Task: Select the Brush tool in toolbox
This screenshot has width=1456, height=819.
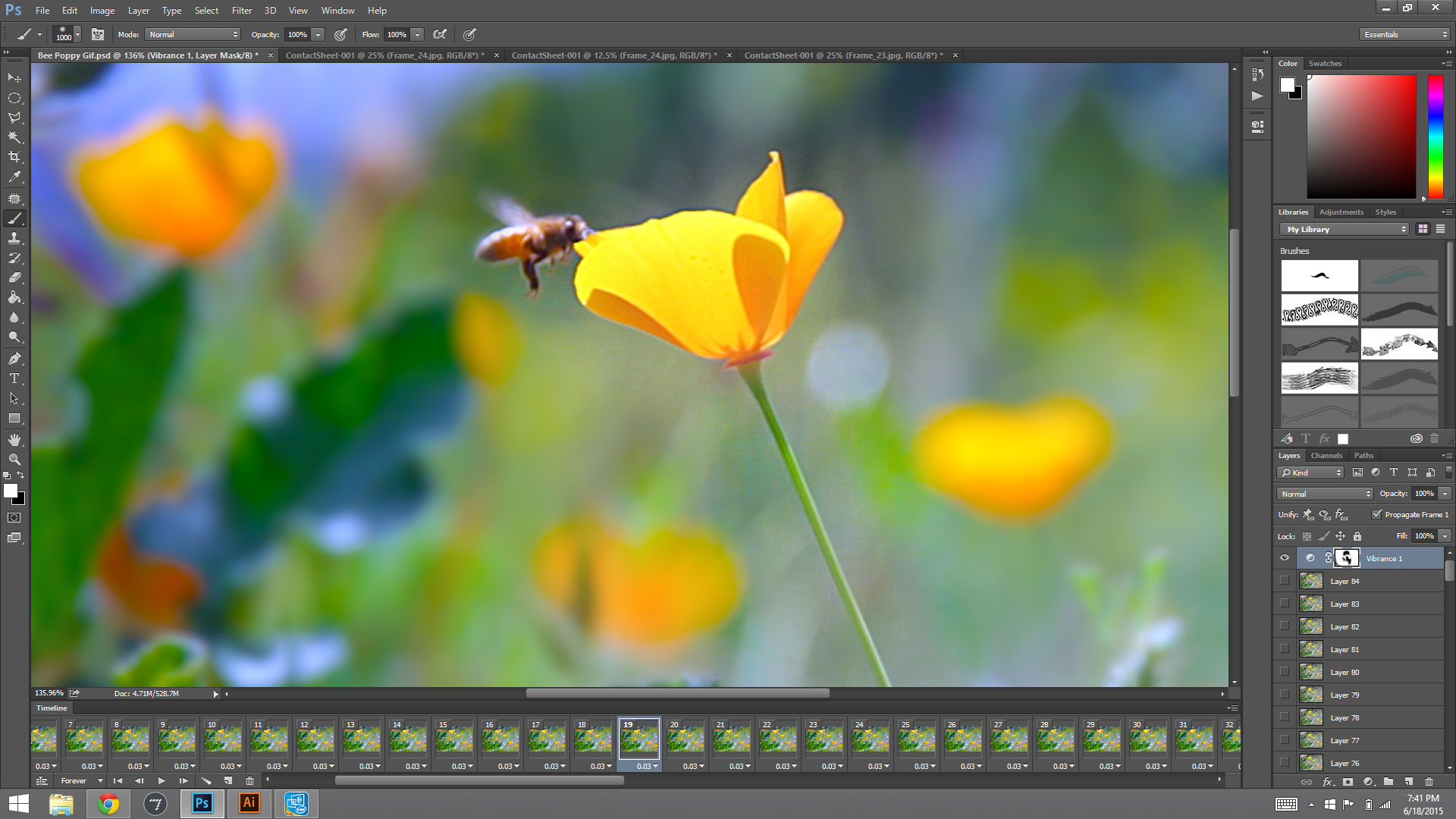Action: [x=14, y=218]
